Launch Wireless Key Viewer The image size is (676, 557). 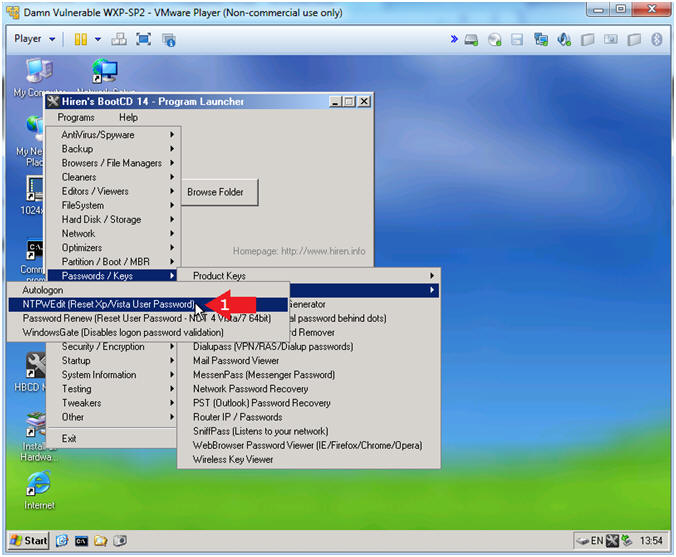(309, 460)
